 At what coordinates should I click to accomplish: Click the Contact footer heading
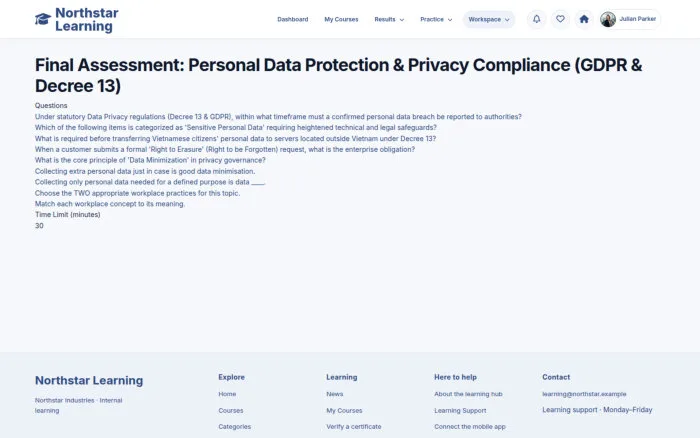(556, 377)
